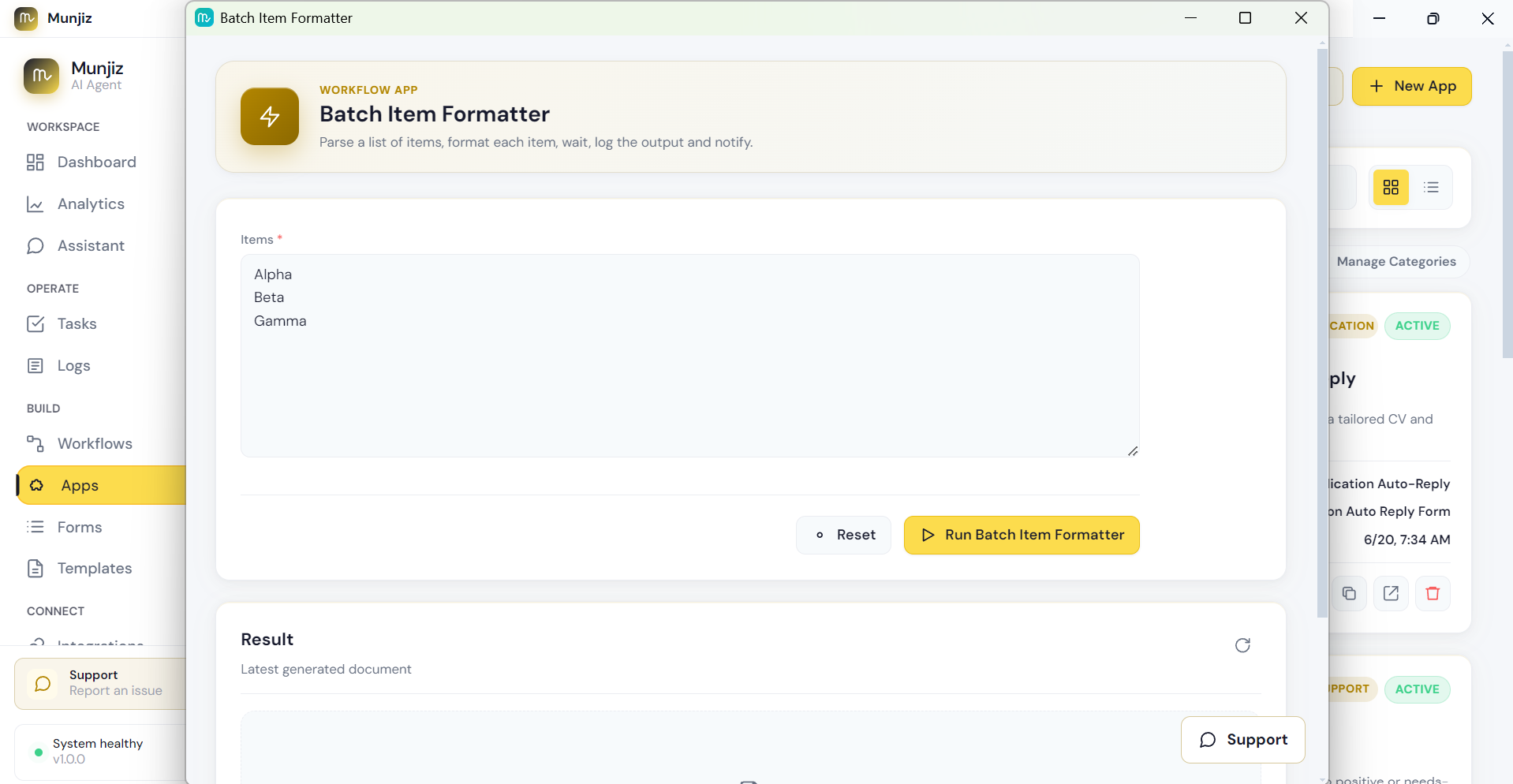Click the 'Beta' line in Items

(x=269, y=297)
